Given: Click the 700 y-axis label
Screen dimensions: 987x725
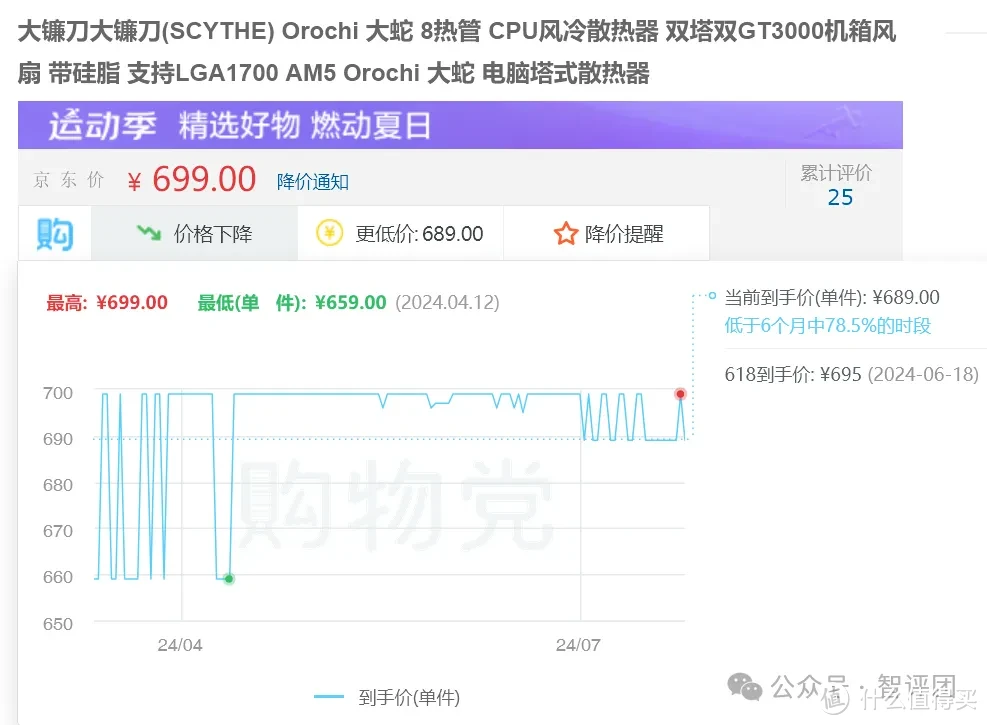Looking at the screenshot, I should (58, 393).
